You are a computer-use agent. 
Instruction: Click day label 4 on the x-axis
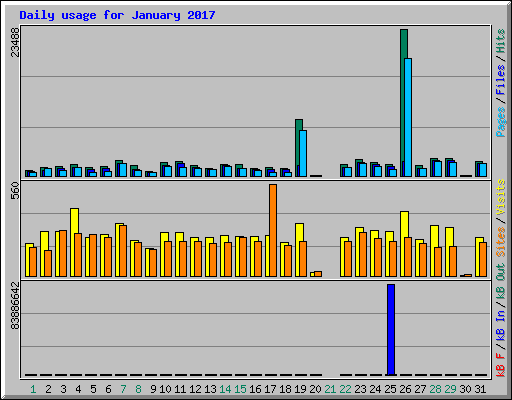pos(78,389)
